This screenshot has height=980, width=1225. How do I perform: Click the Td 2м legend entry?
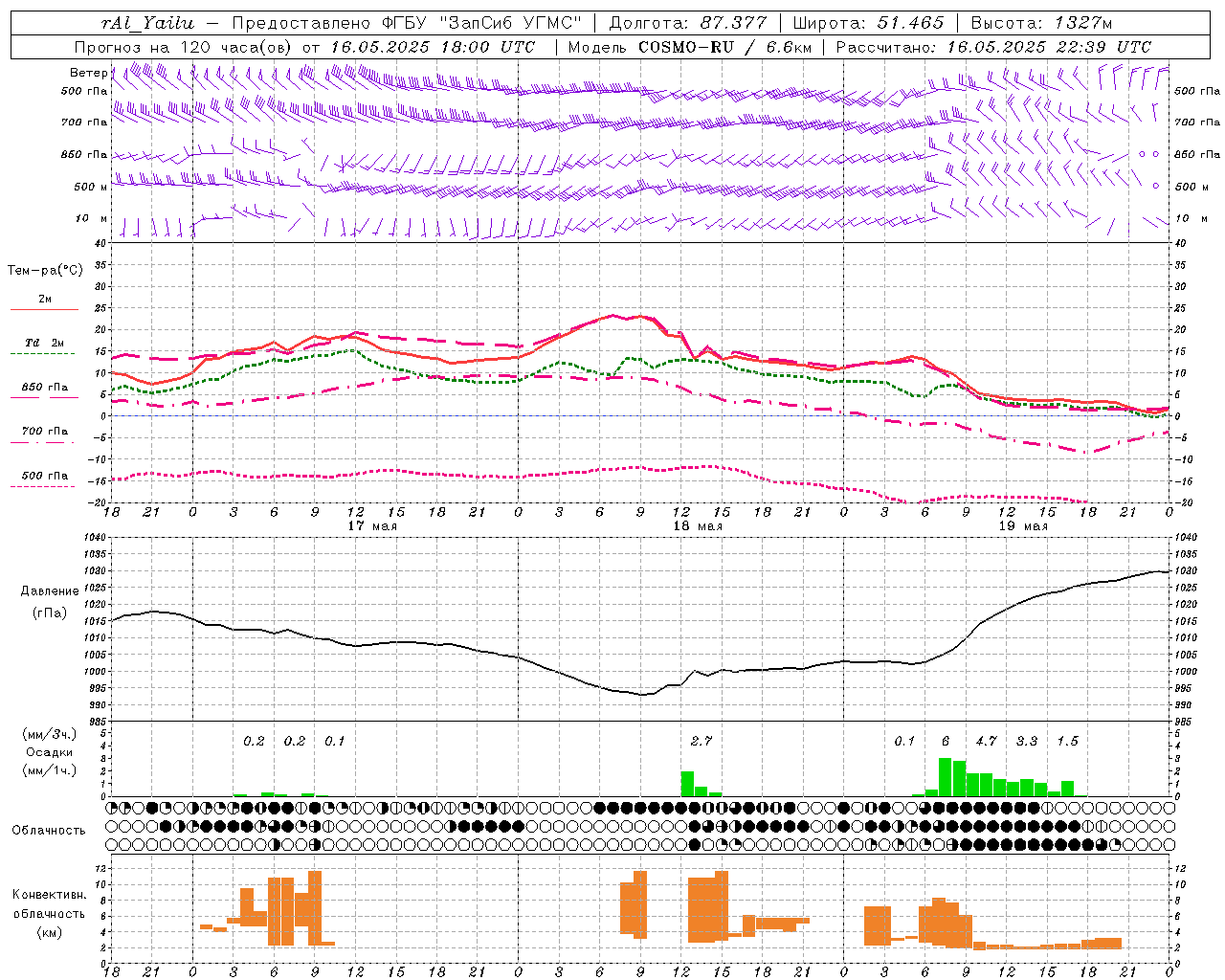(x=45, y=343)
